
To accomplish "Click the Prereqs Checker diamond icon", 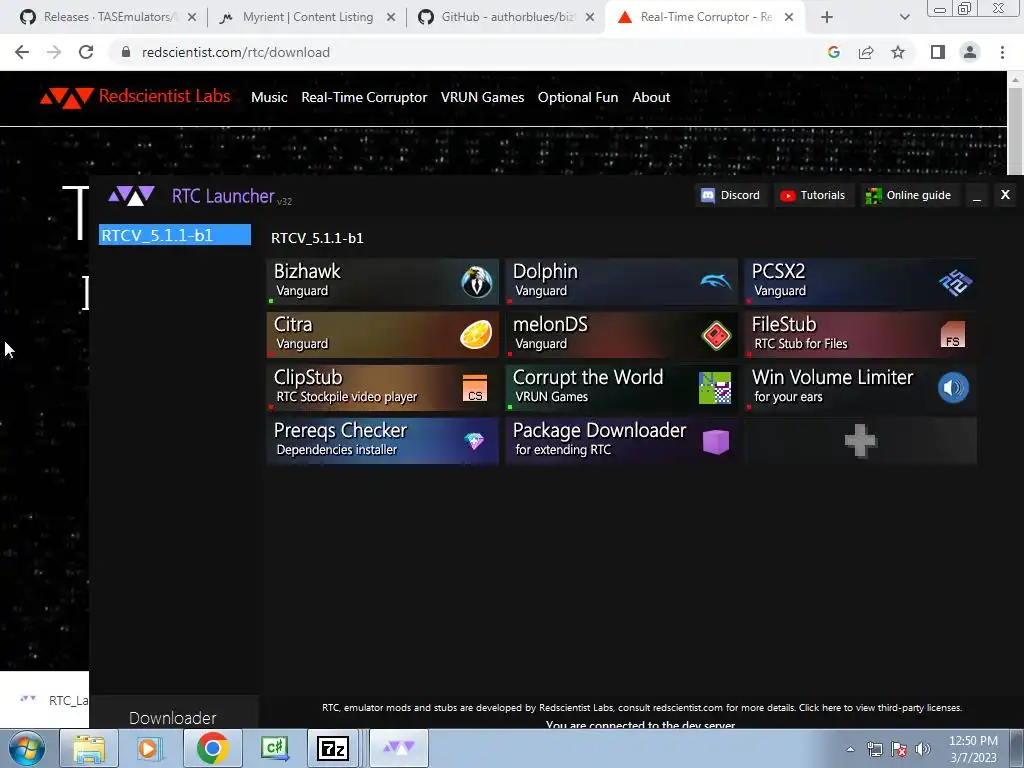I will 474,441.
